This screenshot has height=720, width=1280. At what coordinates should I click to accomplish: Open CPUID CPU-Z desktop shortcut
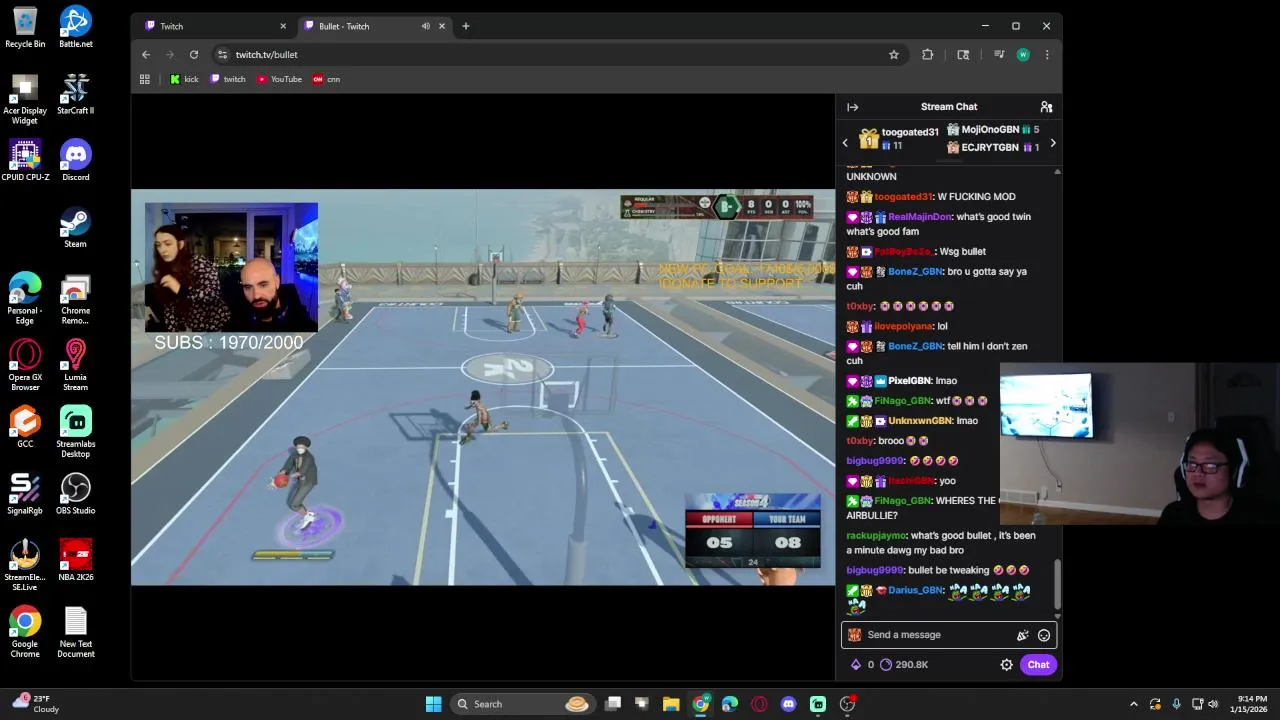(x=25, y=160)
